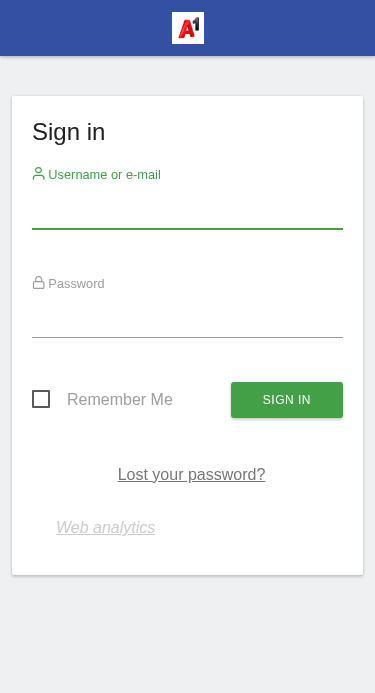The image size is (375, 693).
Task: Click the gray underline of the password field
Action: [x=188, y=338]
